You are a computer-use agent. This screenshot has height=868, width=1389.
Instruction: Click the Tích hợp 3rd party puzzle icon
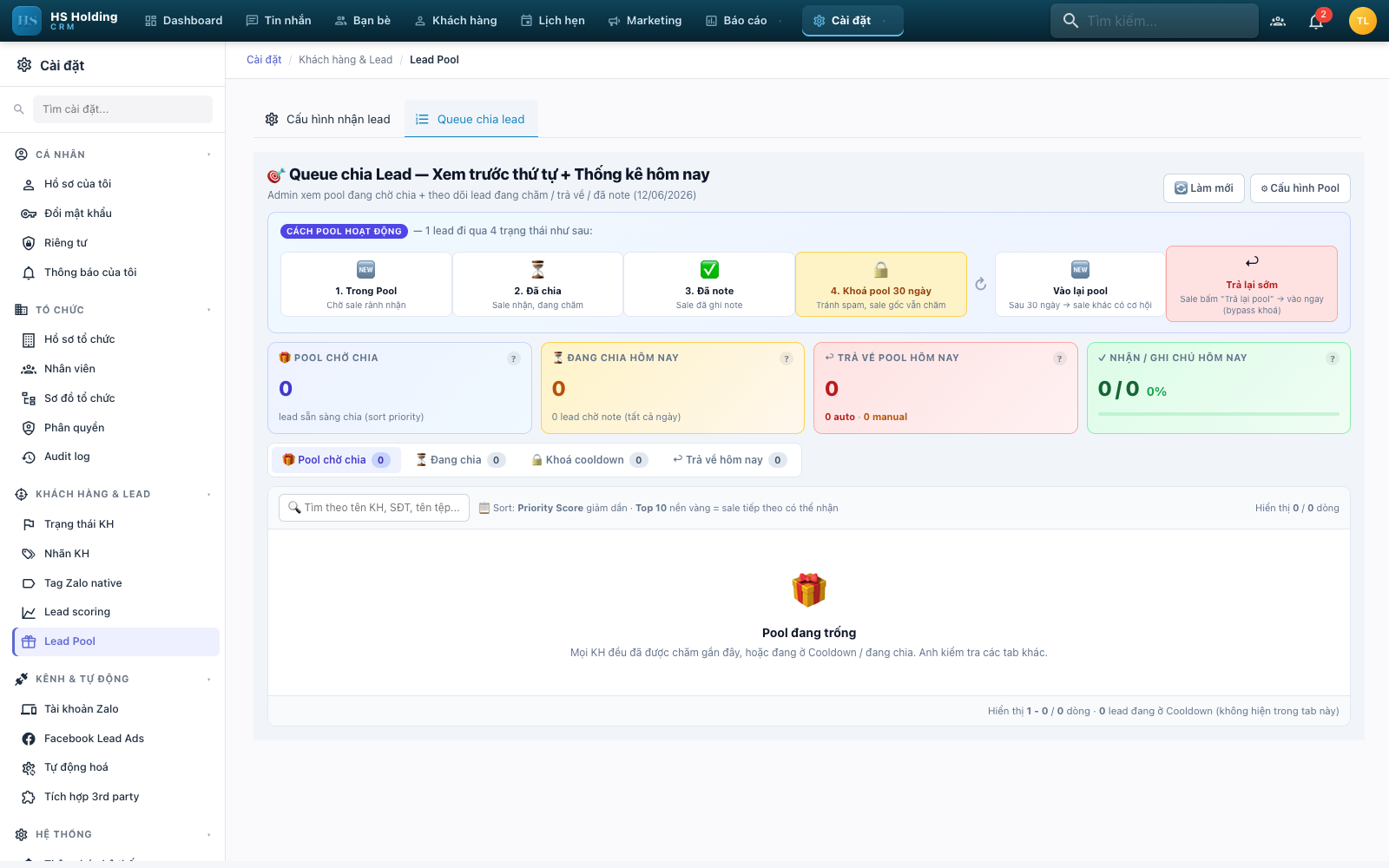click(29, 797)
